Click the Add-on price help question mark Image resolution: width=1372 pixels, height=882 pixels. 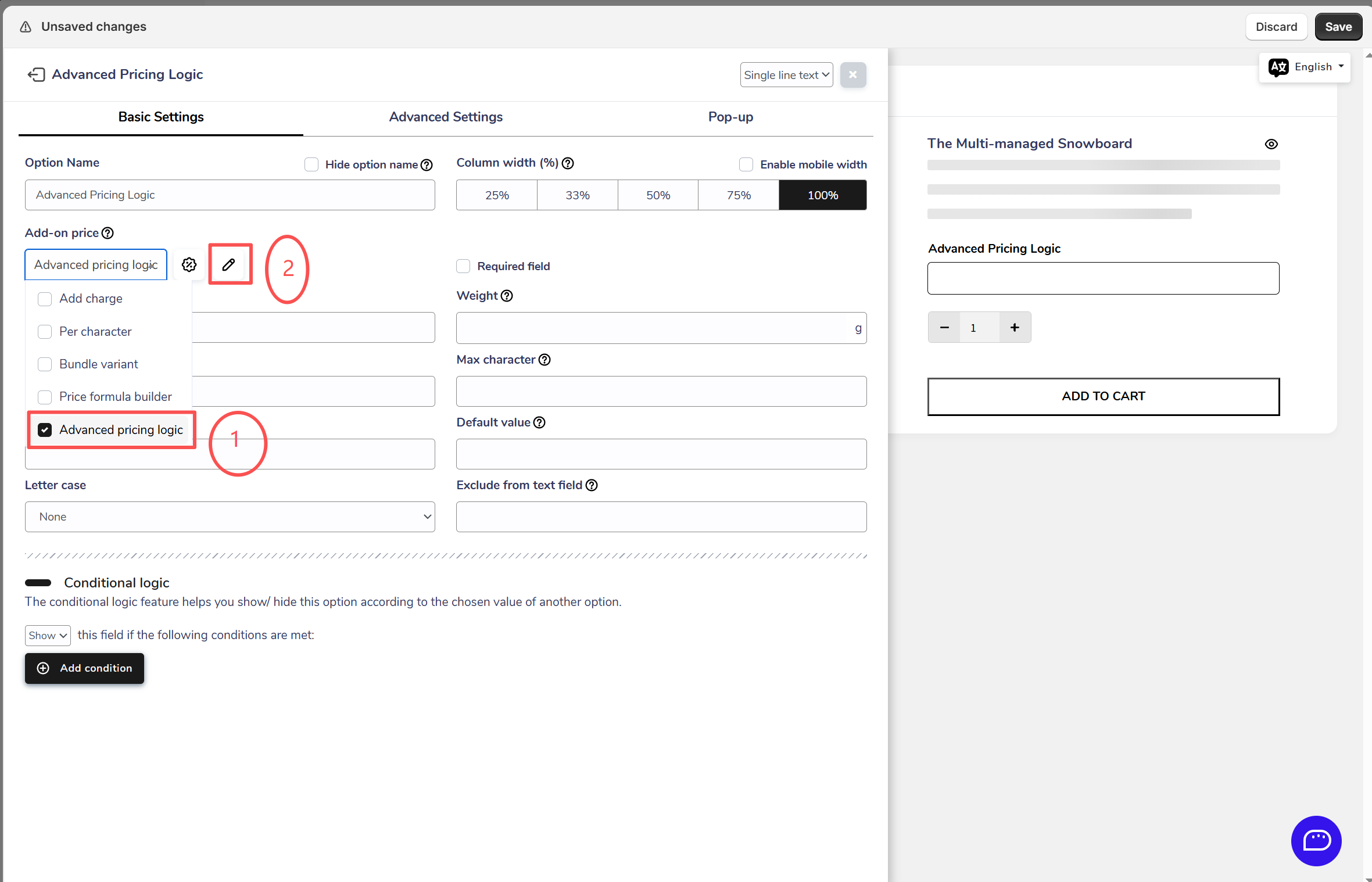pyautogui.click(x=108, y=233)
